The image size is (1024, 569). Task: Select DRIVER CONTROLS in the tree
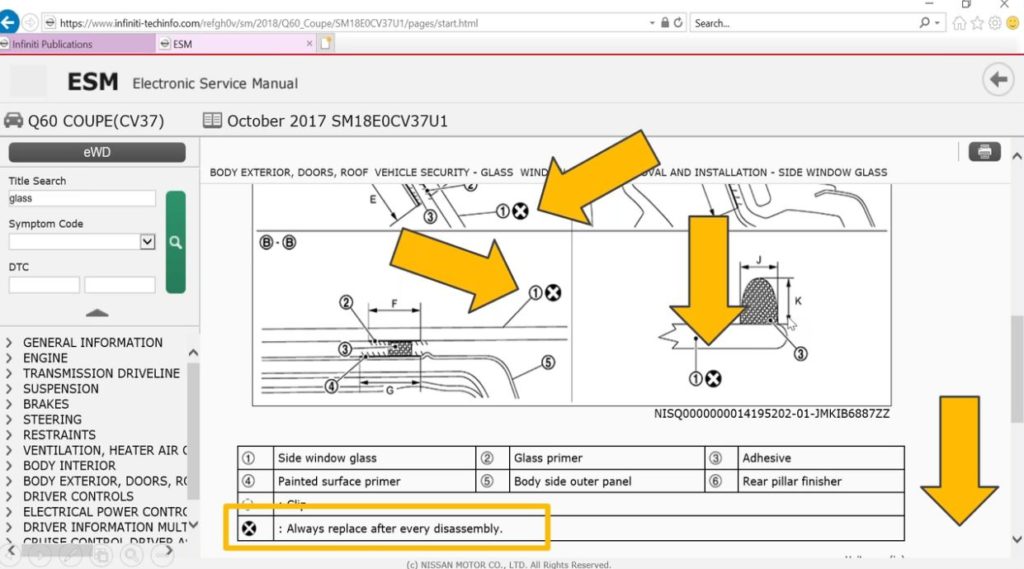pyautogui.click(x=78, y=496)
